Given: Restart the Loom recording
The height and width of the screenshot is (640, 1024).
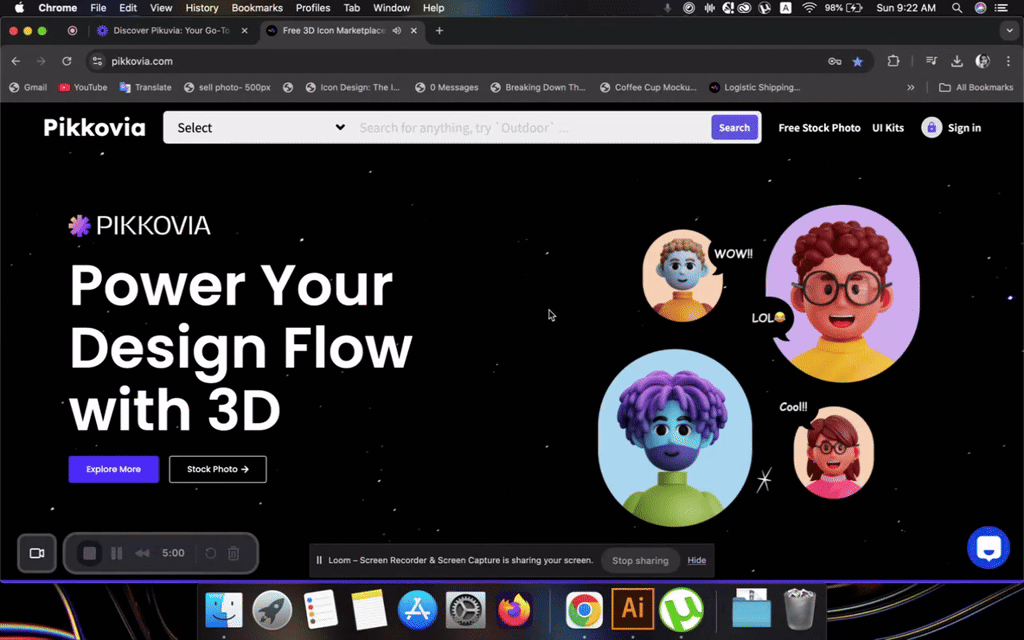Looking at the screenshot, I should point(210,553).
